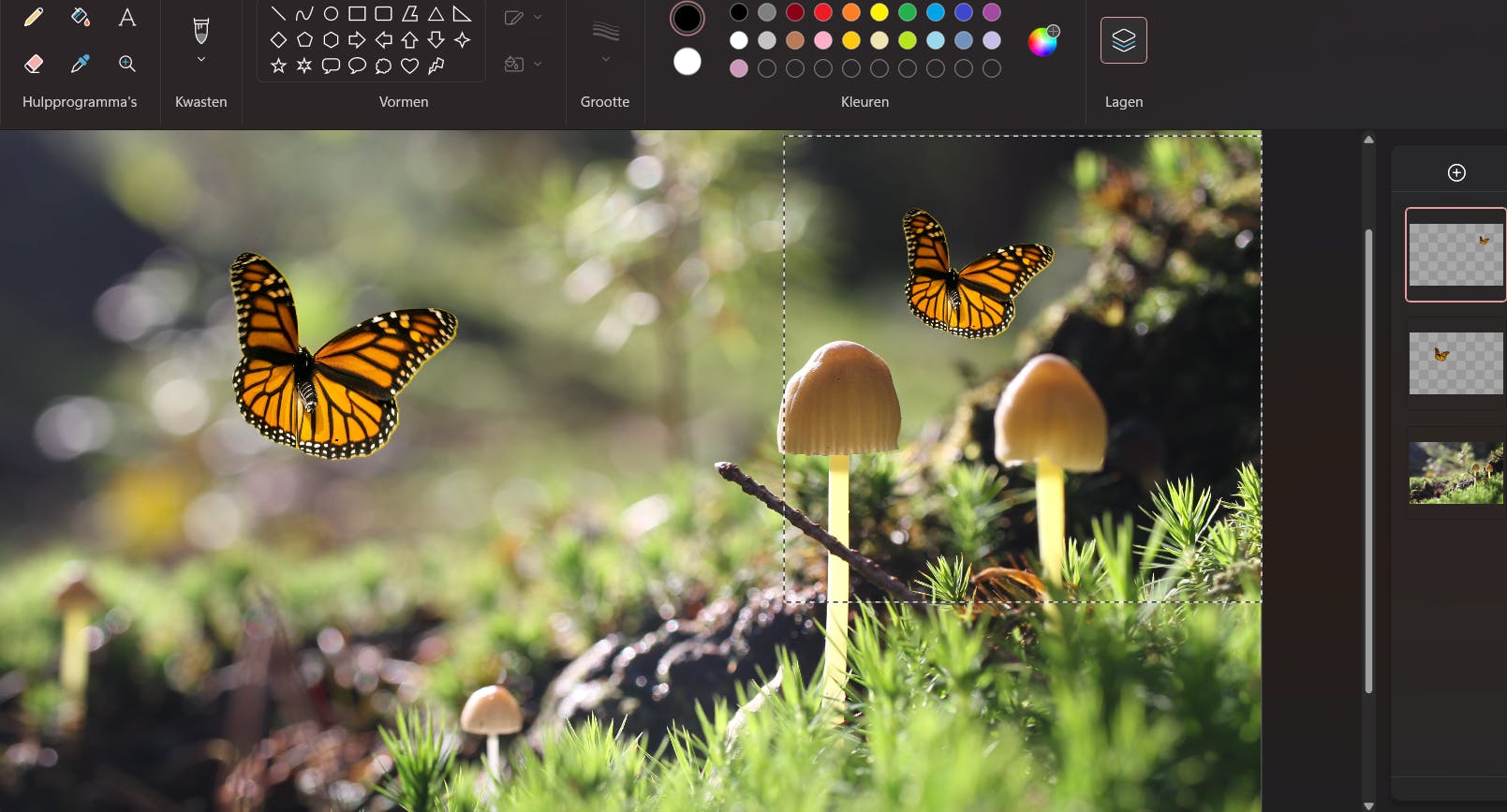Choose the custom pink color in third row
This screenshot has height=812, width=1507.
tap(739, 68)
